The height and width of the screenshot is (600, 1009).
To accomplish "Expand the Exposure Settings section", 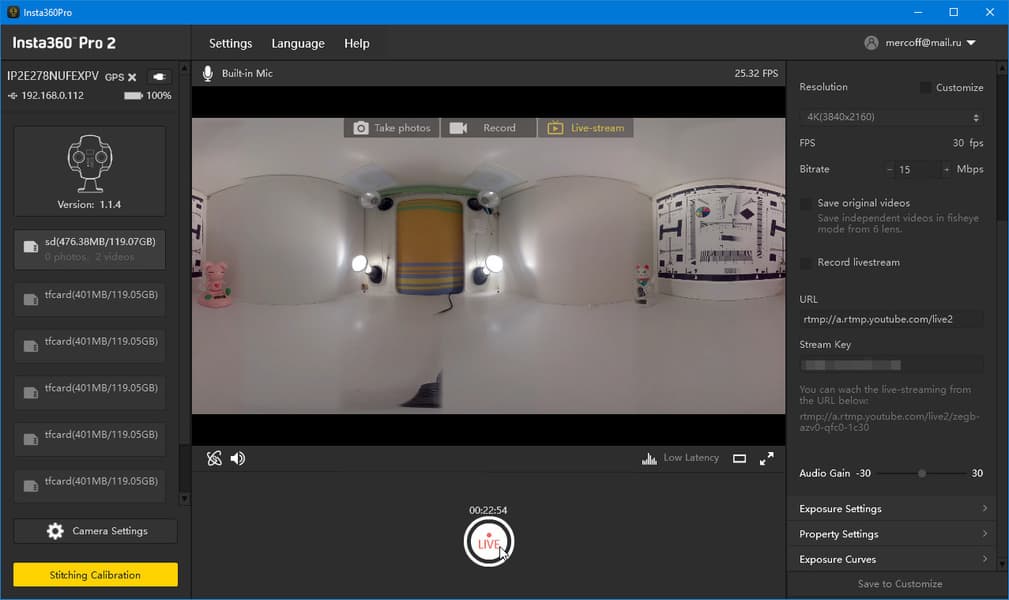I will click(x=892, y=509).
